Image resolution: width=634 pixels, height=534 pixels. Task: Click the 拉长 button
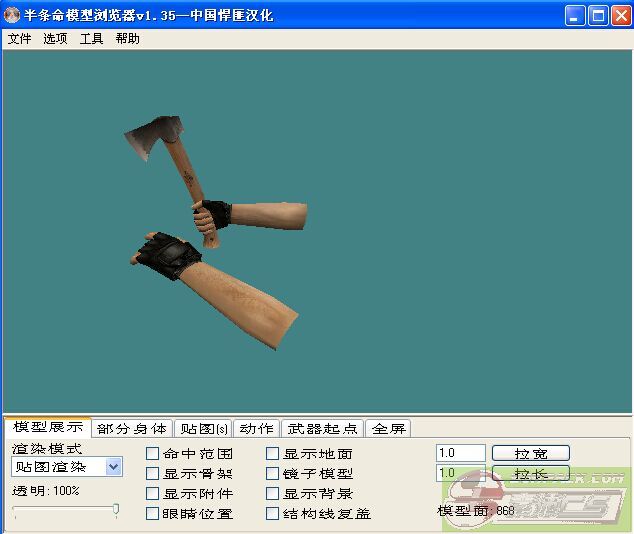(530, 474)
